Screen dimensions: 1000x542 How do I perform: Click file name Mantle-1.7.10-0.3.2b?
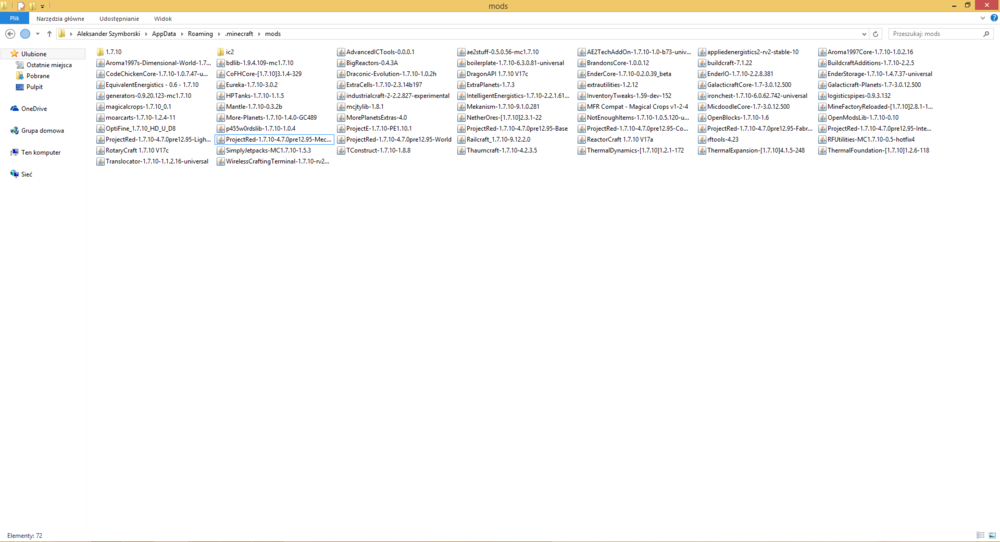tap(254, 106)
